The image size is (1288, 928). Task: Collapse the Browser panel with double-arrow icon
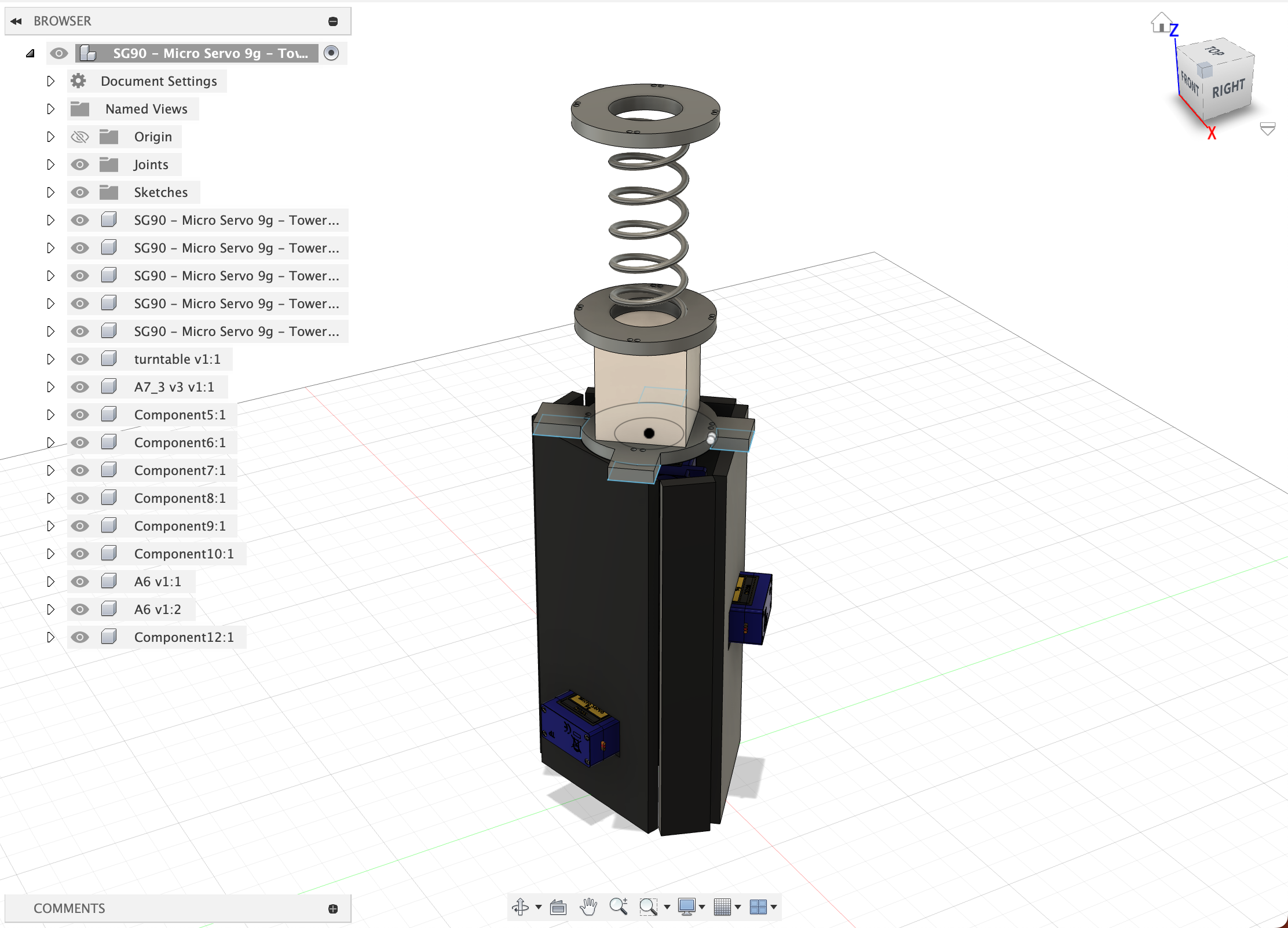pos(16,21)
